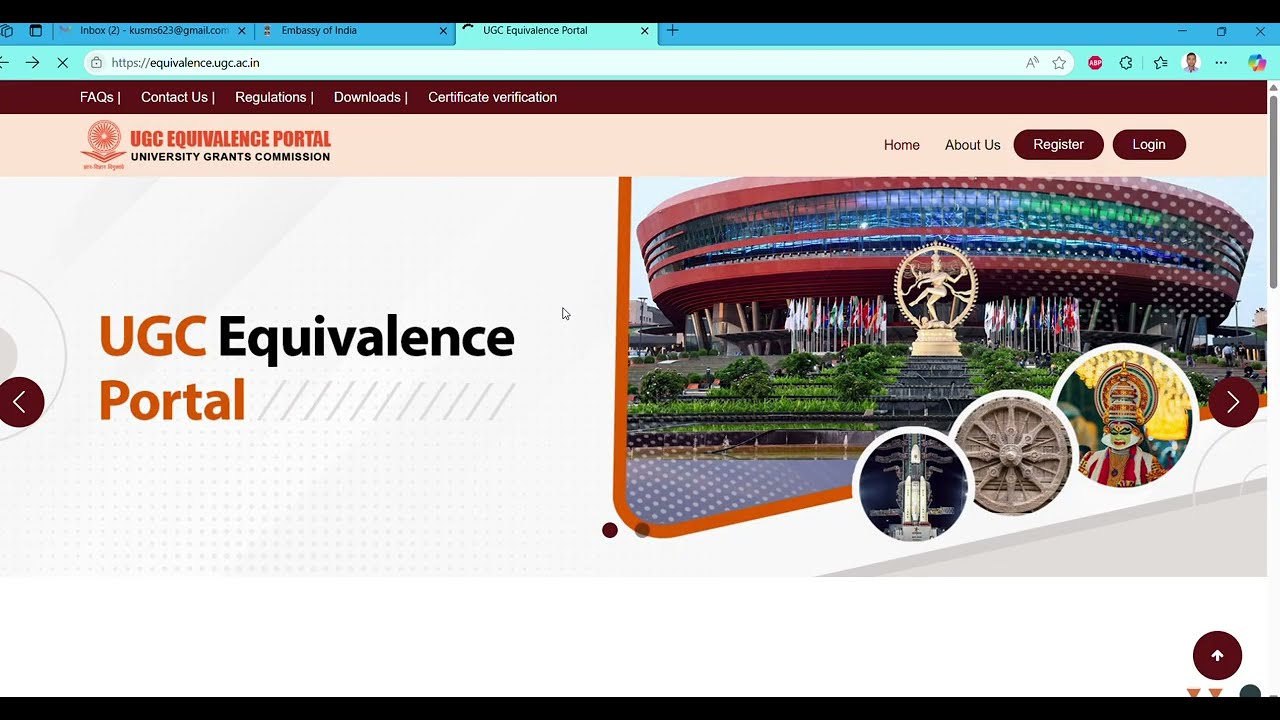Open the browser profile avatar
This screenshot has width=1280, height=720.
1191,62
